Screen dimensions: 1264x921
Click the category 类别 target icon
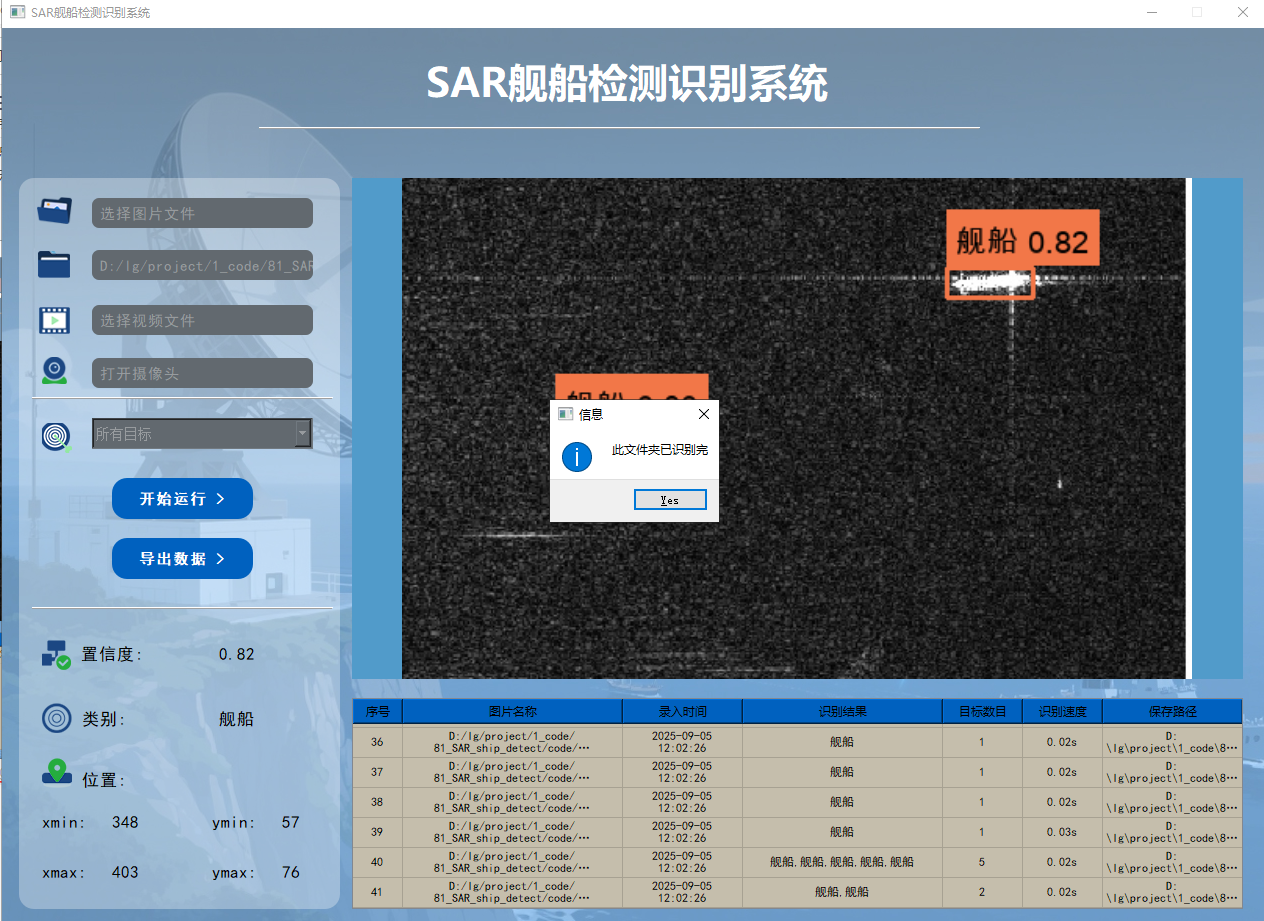point(57,718)
